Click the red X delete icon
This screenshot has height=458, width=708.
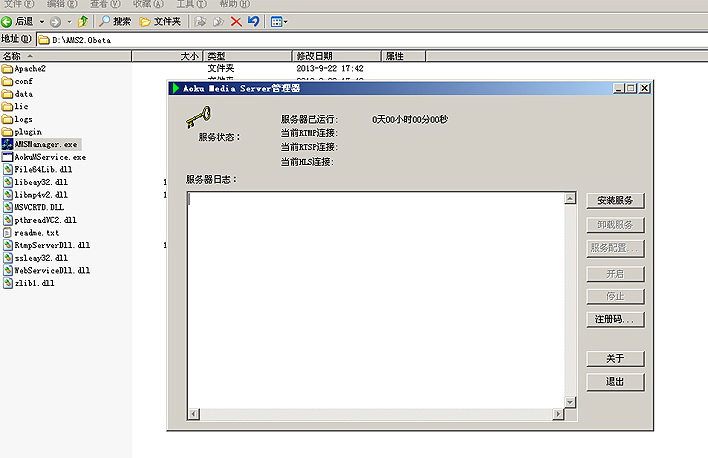coord(236,22)
